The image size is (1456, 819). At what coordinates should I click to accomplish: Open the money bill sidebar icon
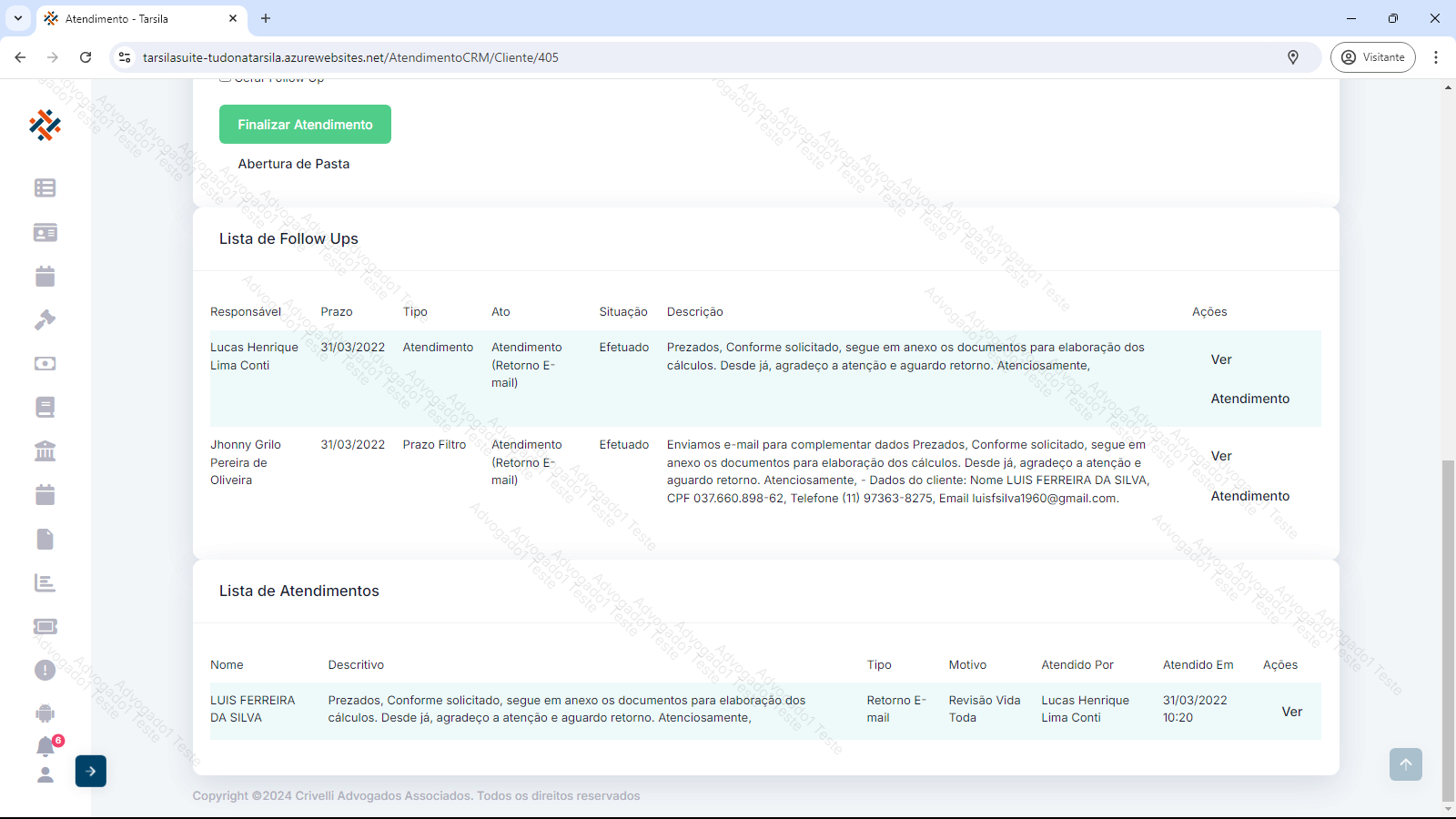click(x=45, y=363)
